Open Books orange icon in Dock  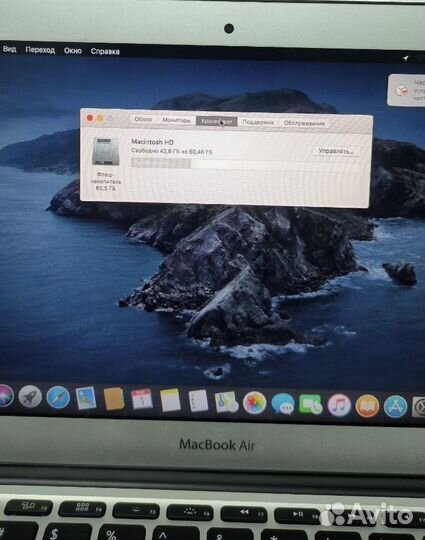coord(367,406)
